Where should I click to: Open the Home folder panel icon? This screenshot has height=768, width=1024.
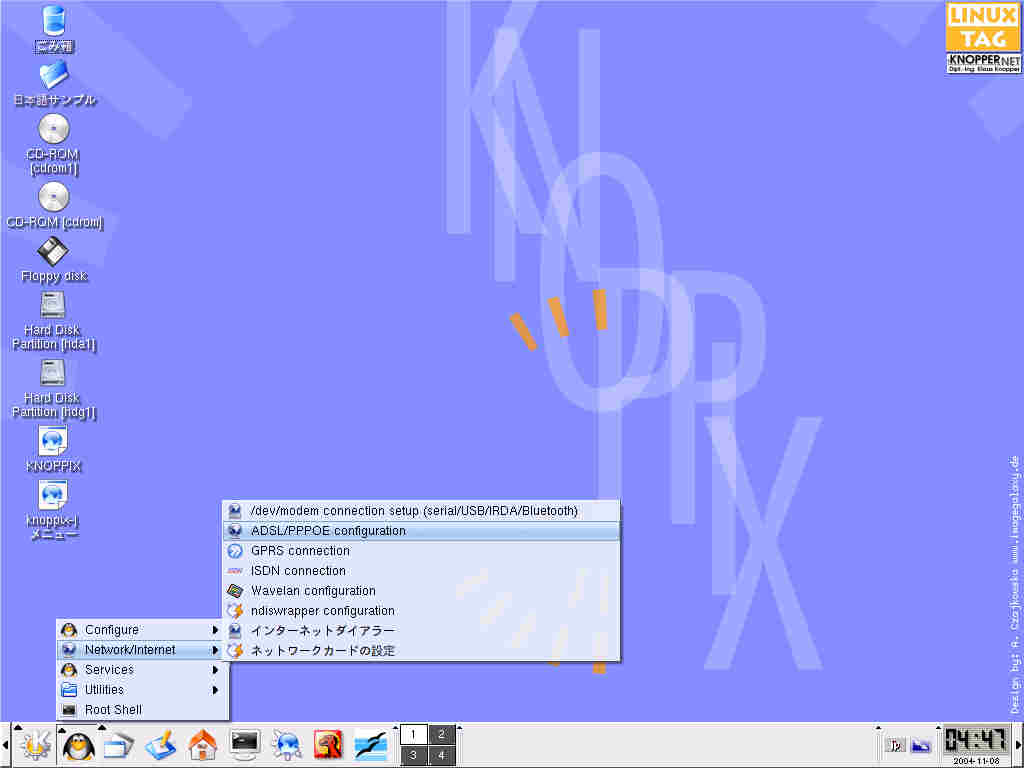202,746
